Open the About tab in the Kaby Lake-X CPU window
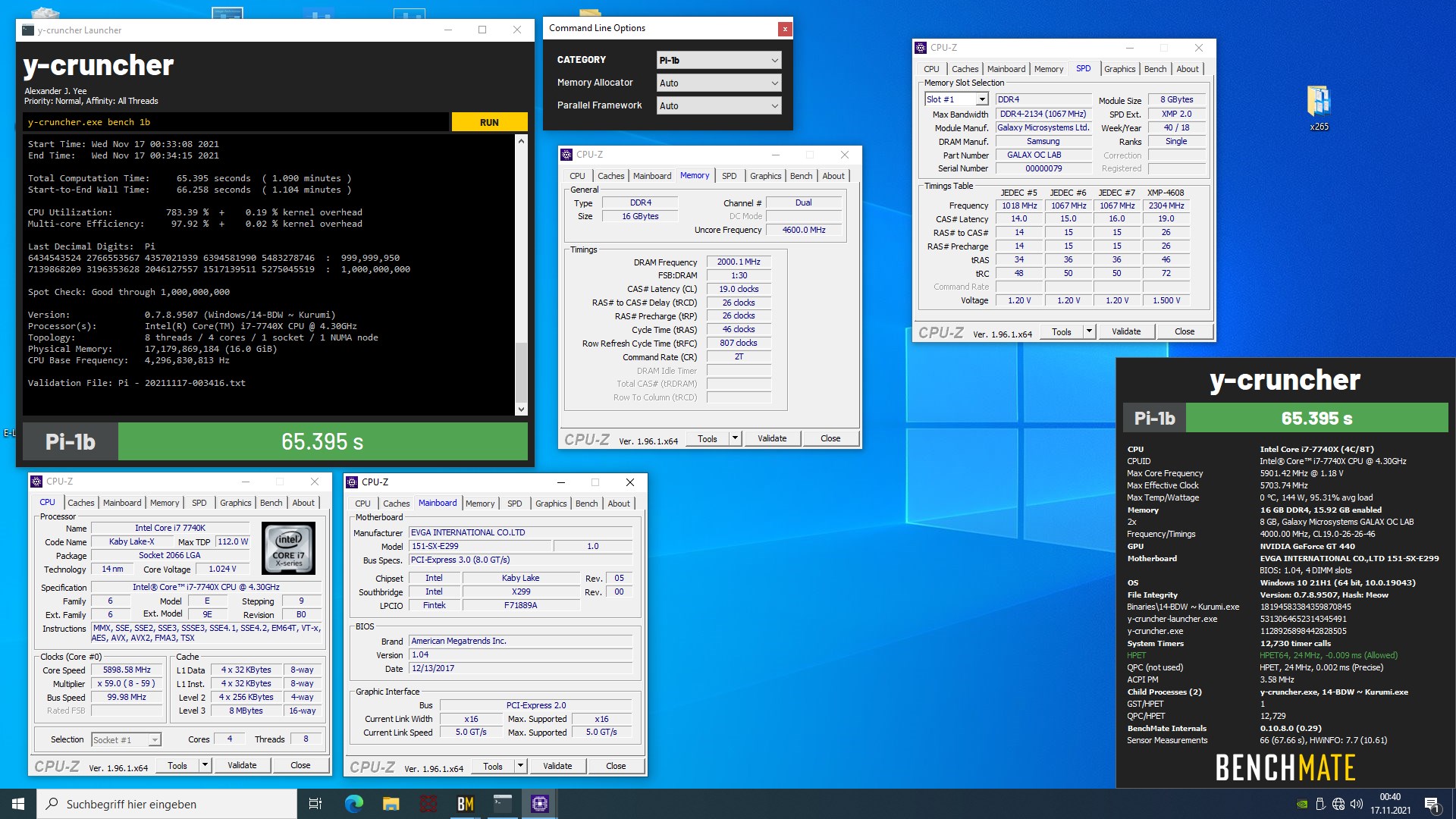This screenshot has width=1456, height=819. (x=303, y=503)
